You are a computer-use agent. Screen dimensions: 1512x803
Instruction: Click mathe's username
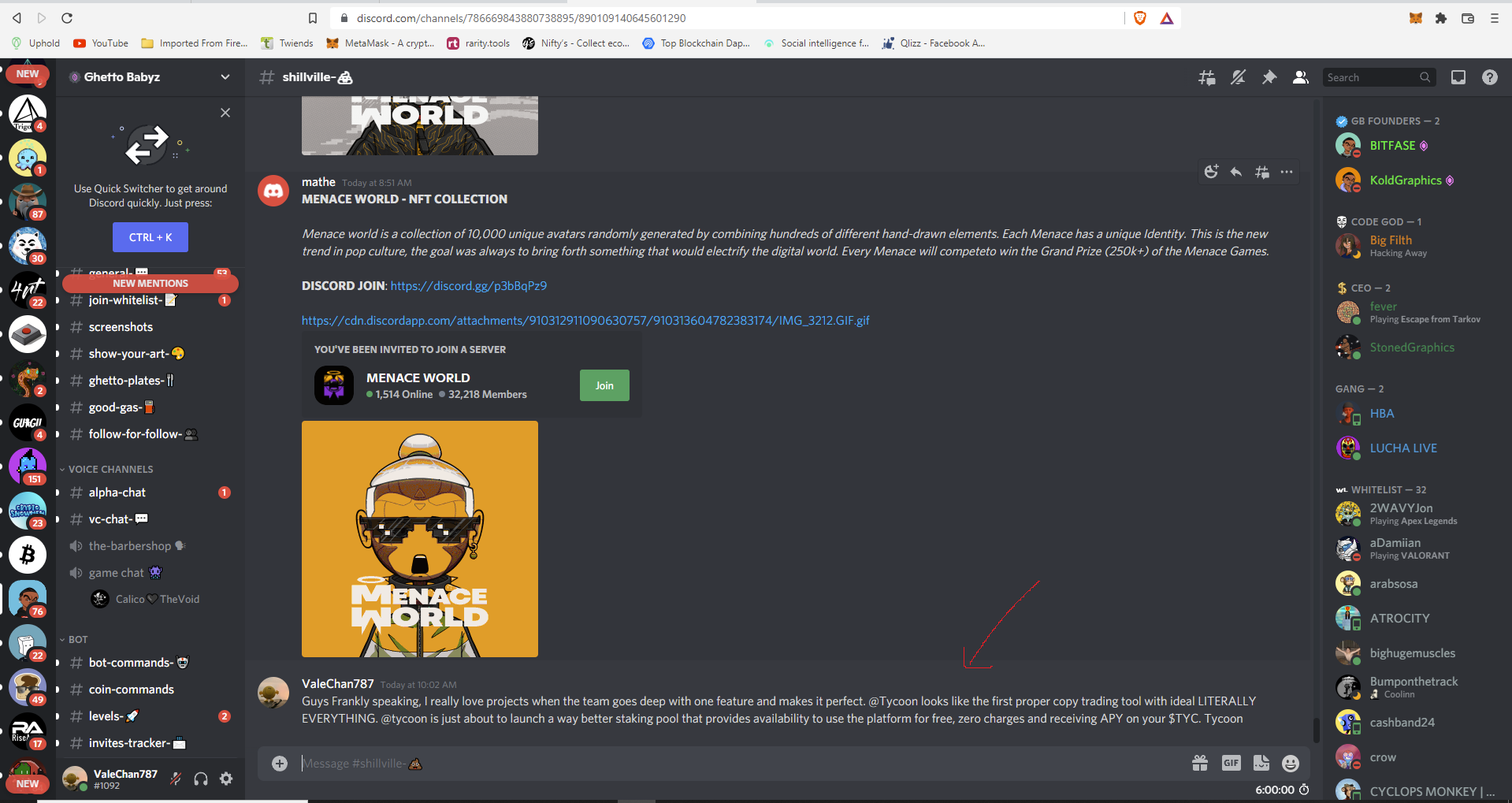pos(318,182)
